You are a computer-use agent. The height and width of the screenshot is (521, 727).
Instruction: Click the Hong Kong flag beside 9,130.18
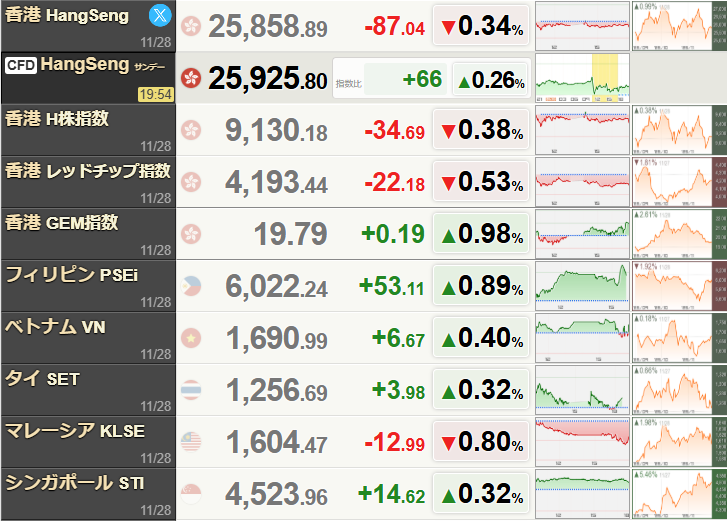pyautogui.click(x=191, y=130)
